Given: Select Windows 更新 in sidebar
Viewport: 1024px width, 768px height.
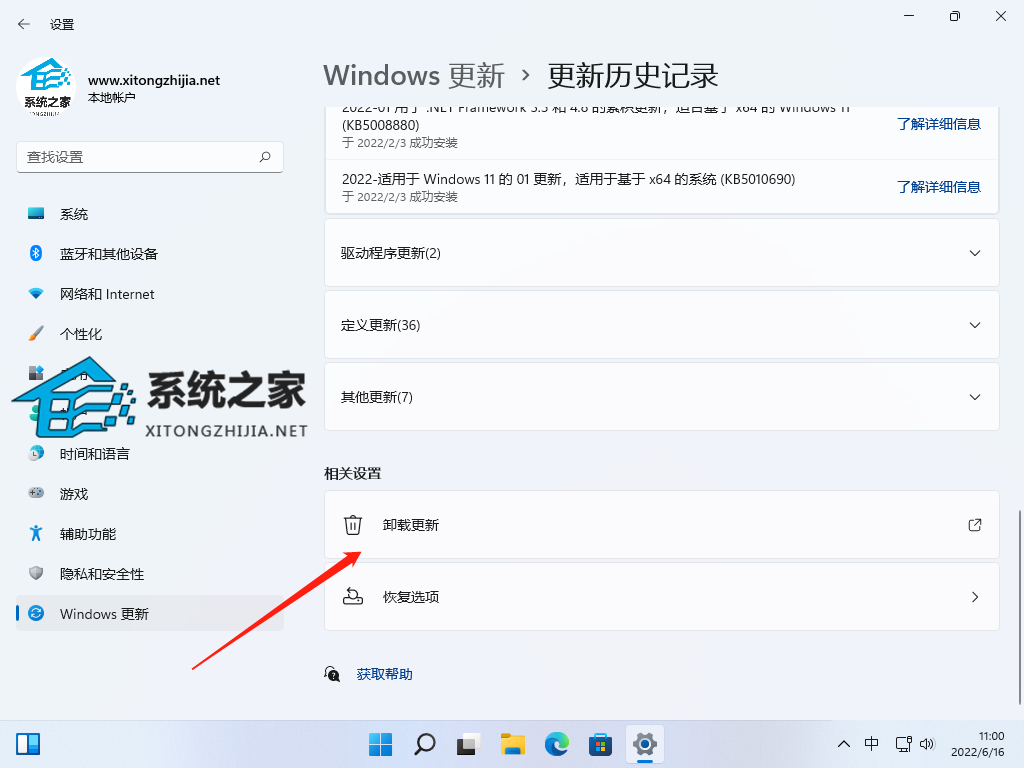Looking at the screenshot, I should coord(150,613).
